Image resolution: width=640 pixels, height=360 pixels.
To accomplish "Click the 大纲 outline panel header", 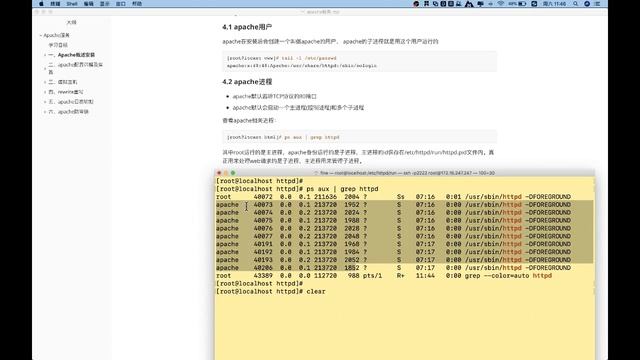I will point(71,22).
